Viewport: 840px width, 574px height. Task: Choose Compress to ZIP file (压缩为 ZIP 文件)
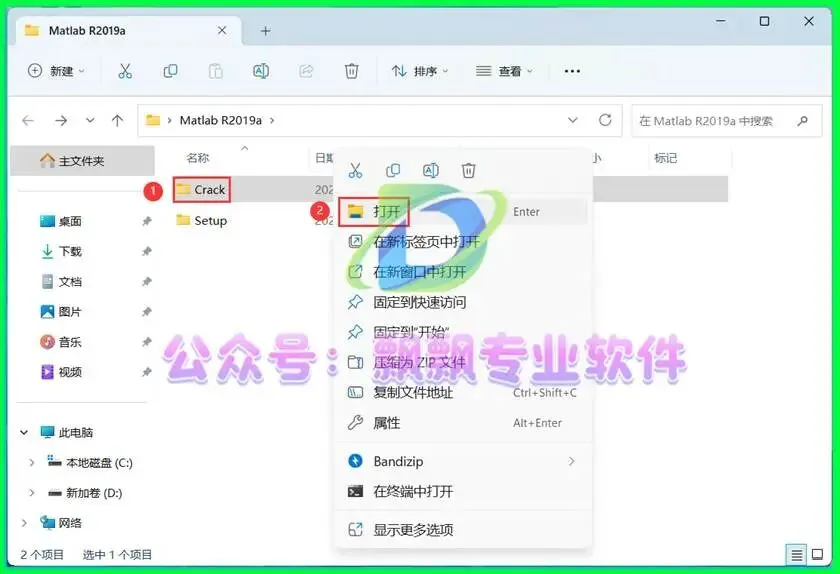463,362
